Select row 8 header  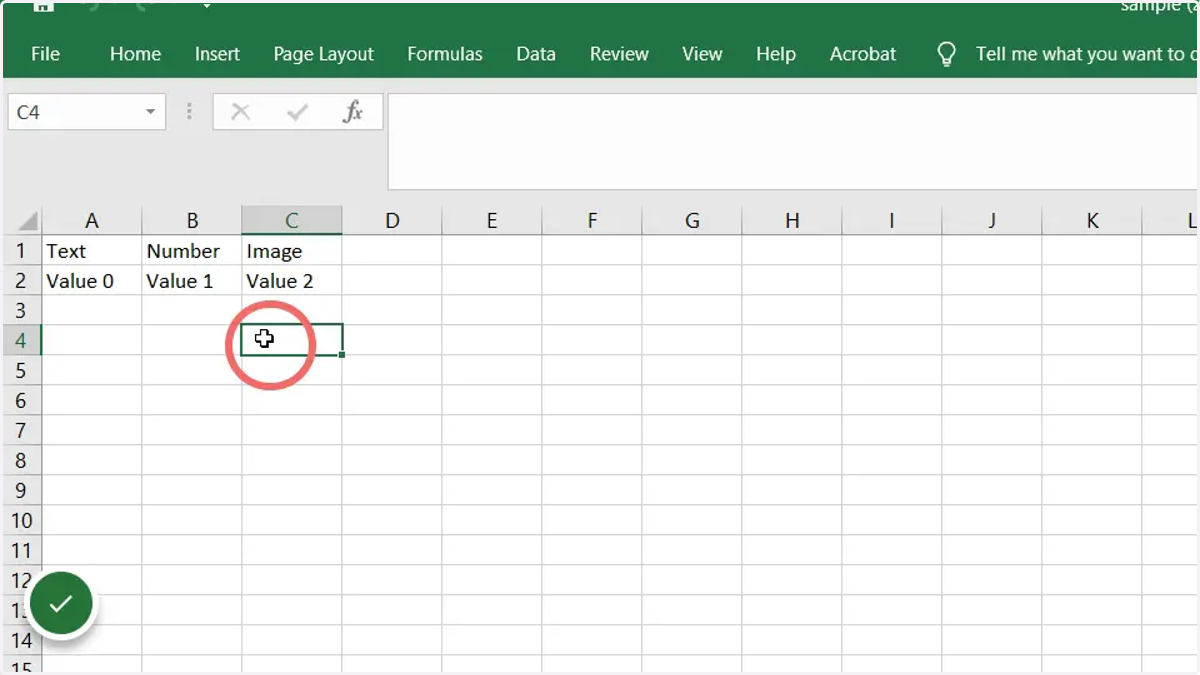[x=22, y=461]
